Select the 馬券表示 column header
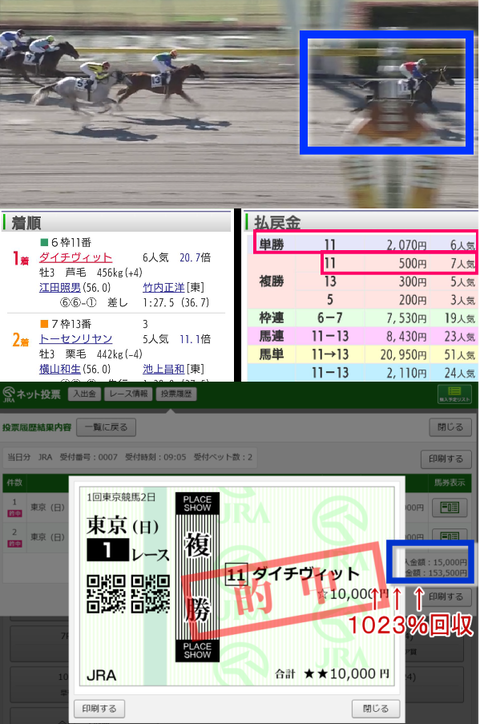The image size is (480, 724). (449, 483)
